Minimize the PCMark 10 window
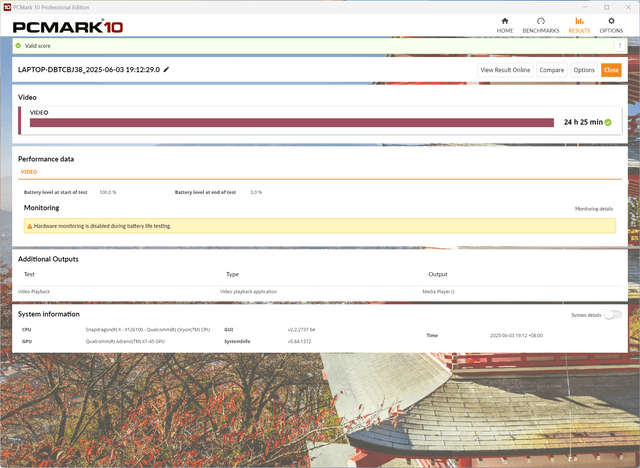640x468 pixels. [x=585, y=7]
